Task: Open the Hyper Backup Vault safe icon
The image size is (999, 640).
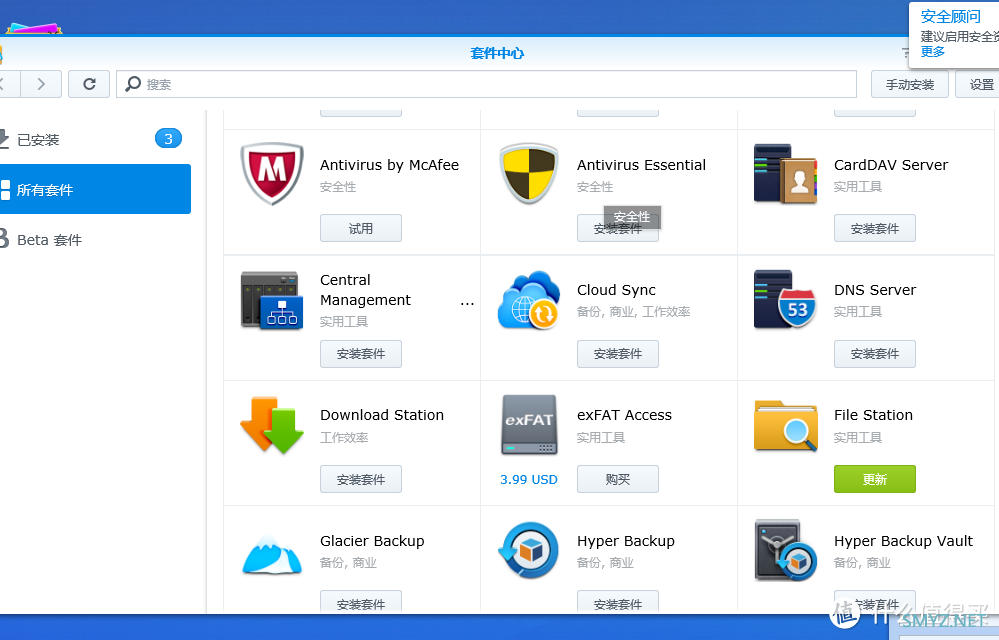Action: tap(786, 550)
